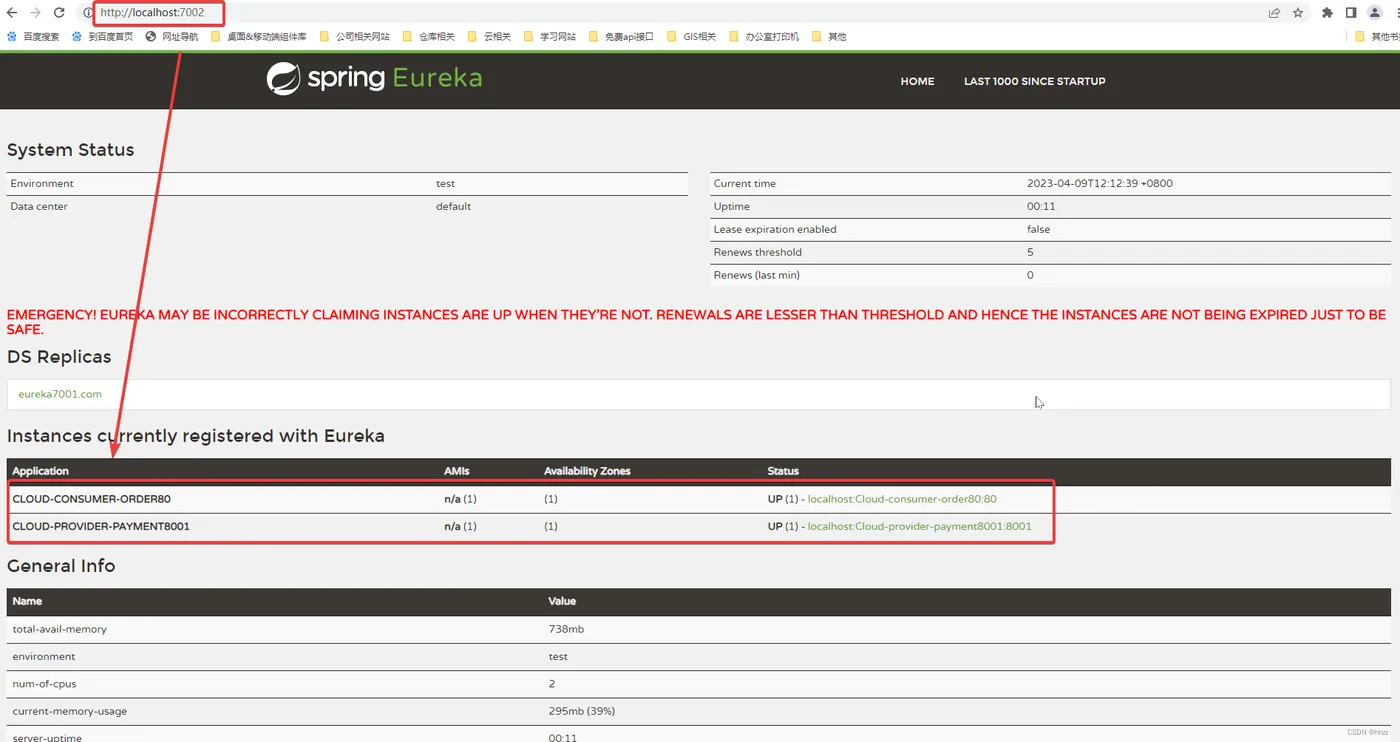Click the Lease expiration enabled label
The image size is (1400, 742).
[x=775, y=230]
